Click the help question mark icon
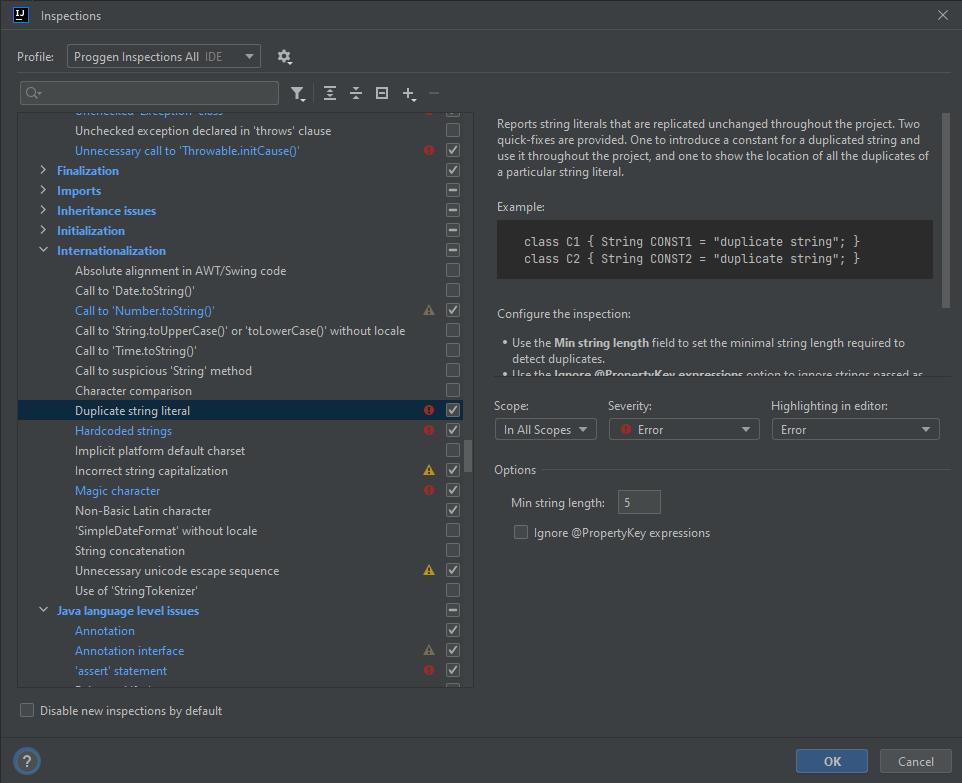Image resolution: width=962 pixels, height=783 pixels. pos(28,760)
